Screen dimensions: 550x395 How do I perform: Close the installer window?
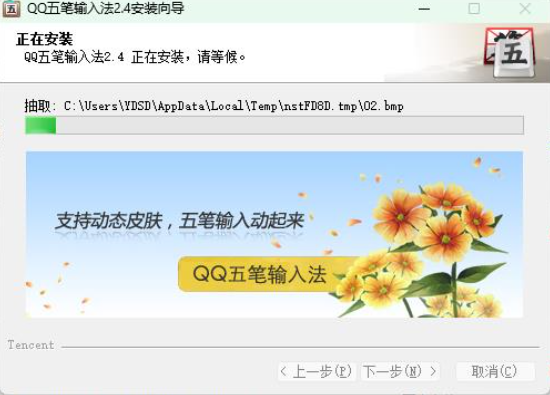coord(525,9)
